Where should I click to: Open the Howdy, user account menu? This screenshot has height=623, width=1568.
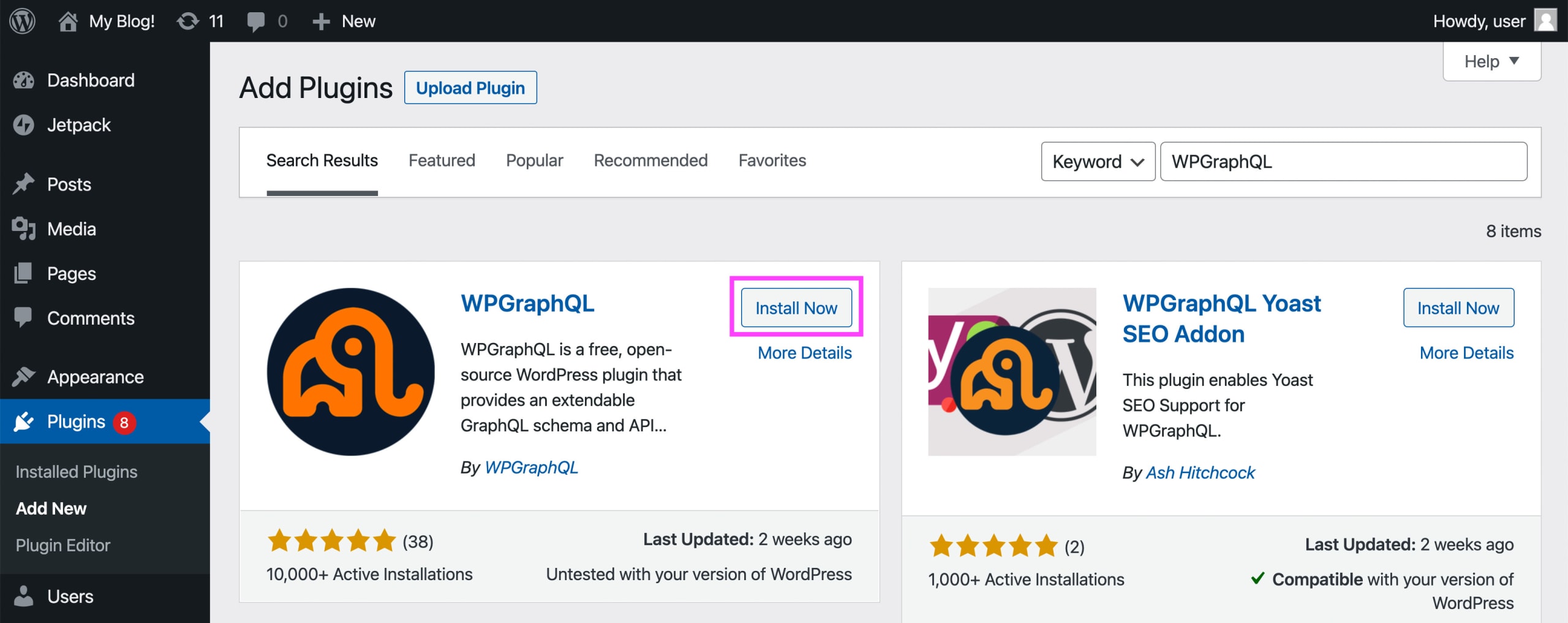[x=1494, y=21]
